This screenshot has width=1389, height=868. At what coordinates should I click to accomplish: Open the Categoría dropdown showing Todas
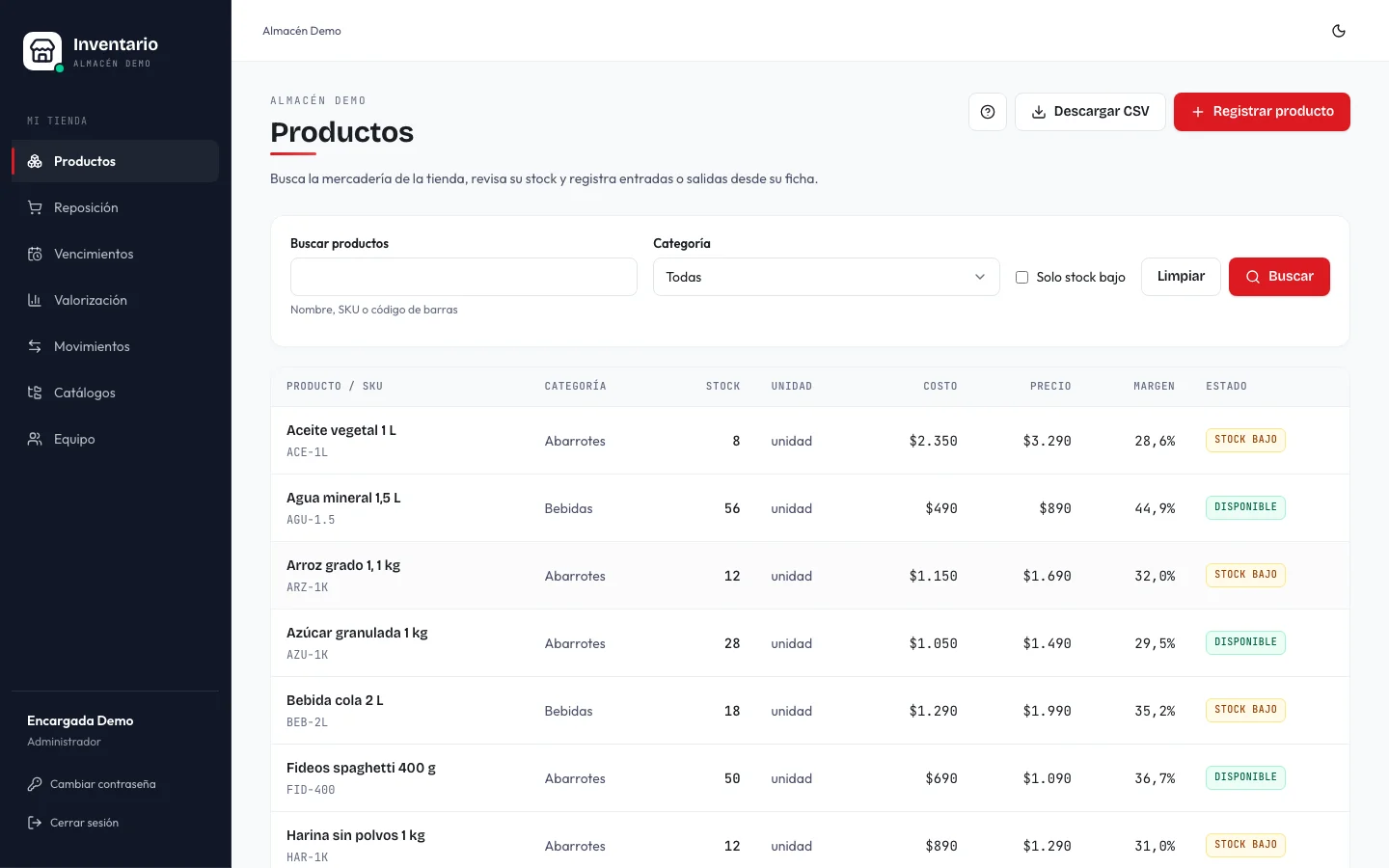click(x=827, y=277)
